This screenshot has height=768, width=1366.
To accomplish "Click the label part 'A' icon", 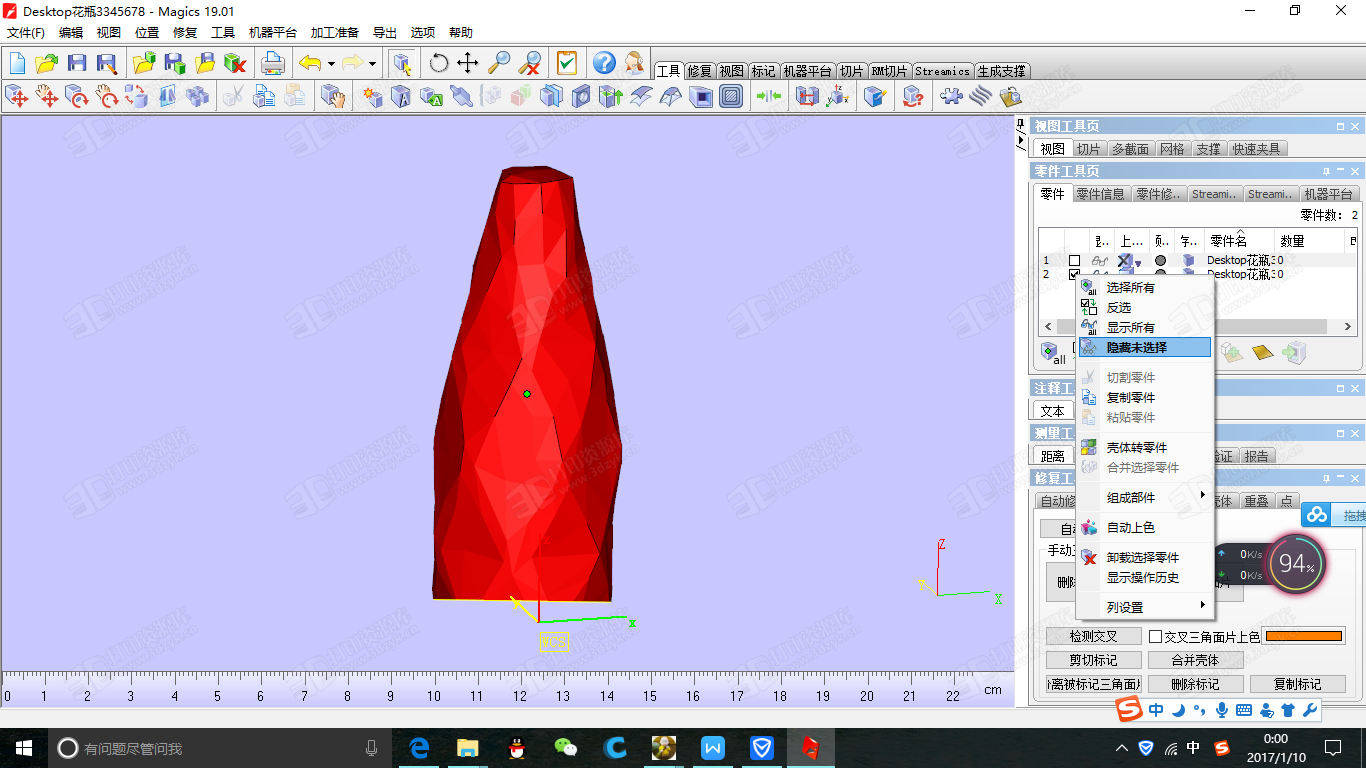I will (x=401, y=96).
